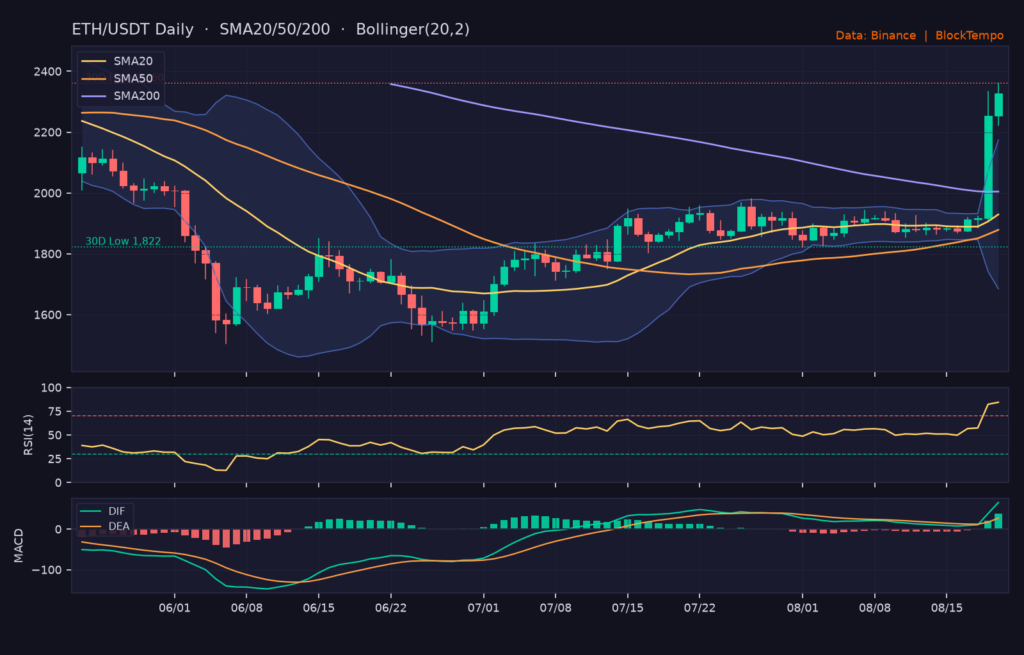This screenshot has width=1024, height=655.
Task: Click the 06/22 date label
Action: tap(391, 608)
